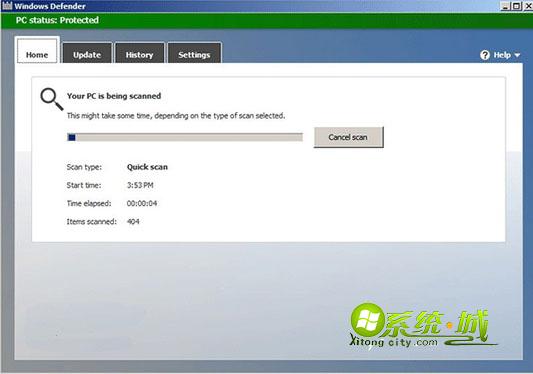This screenshot has width=533, height=374.
Task: Click the 'Windows Defender' title bar text
Action: (50, 6)
